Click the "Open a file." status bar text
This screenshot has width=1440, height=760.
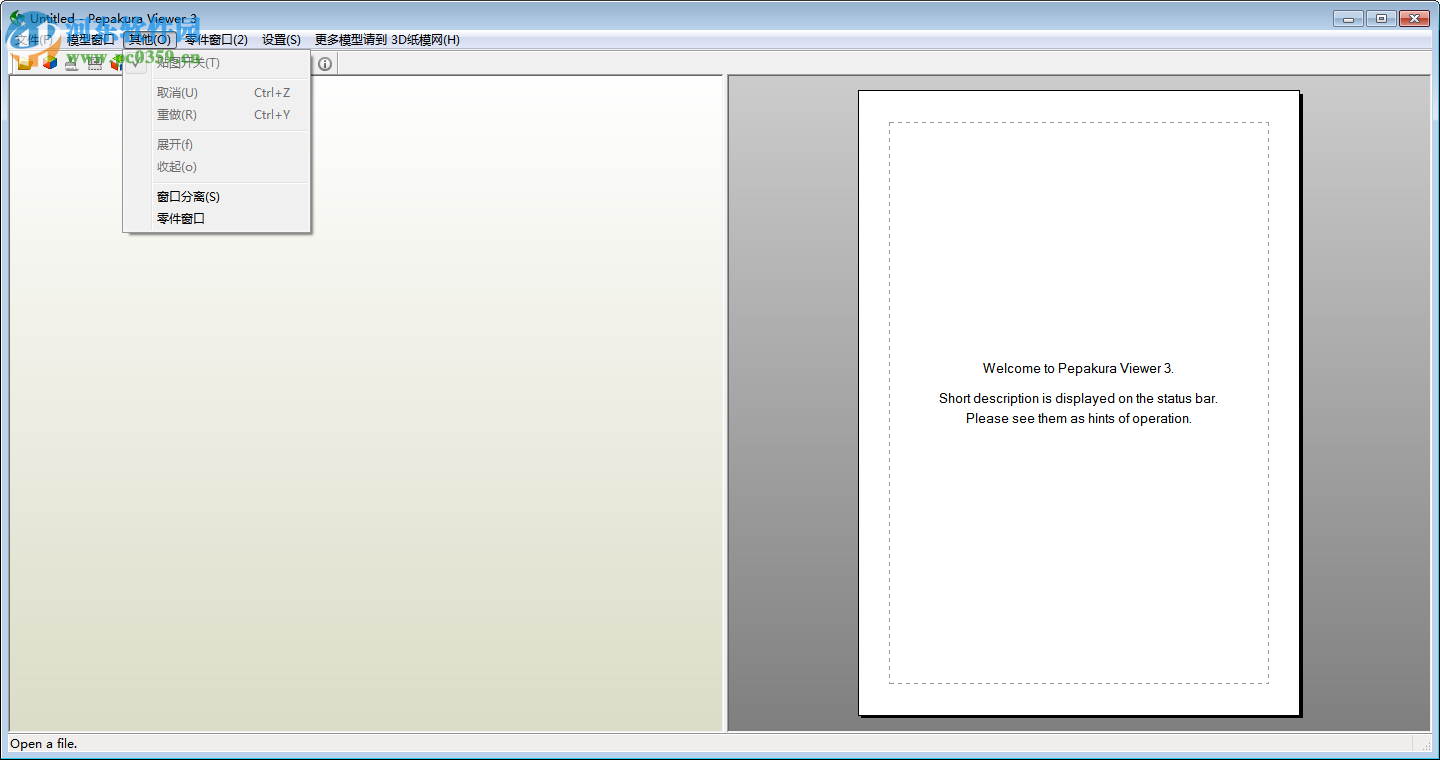coord(44,744)
